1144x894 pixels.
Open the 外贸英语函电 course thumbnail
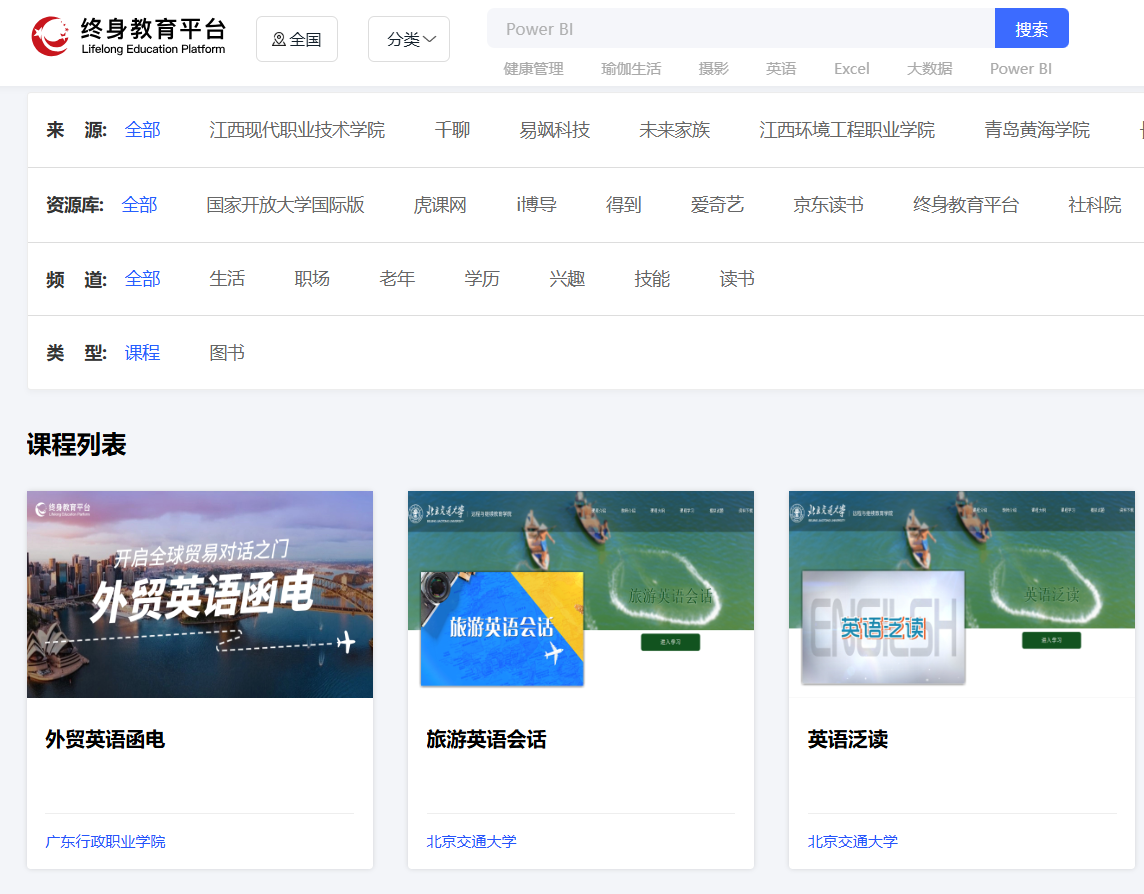200,594
